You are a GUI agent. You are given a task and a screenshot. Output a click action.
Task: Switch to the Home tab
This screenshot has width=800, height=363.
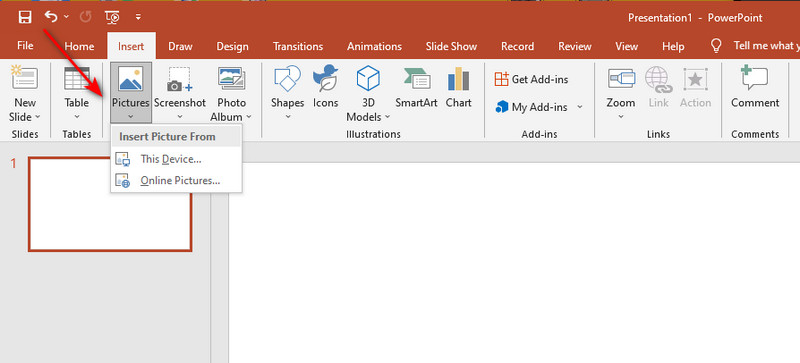(x=79, y=46)
